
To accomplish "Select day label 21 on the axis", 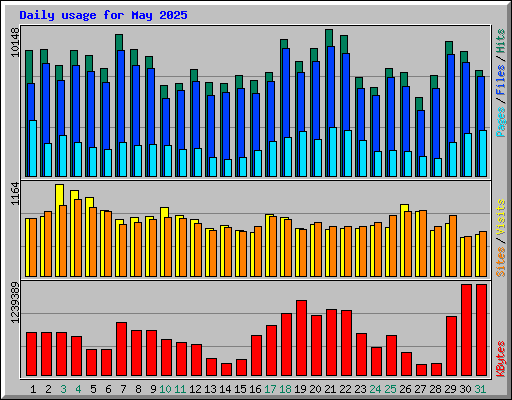I will 330,389.
